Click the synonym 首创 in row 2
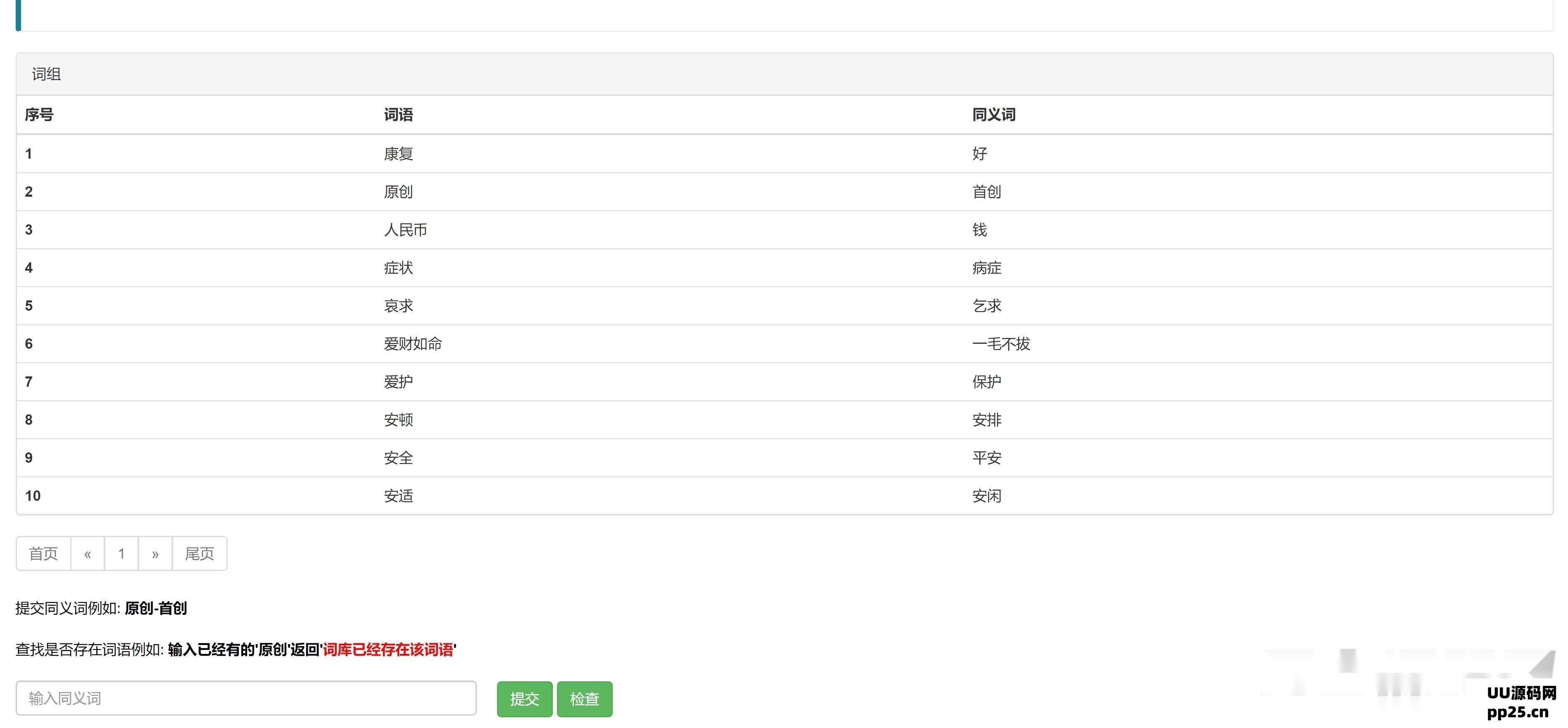 (x=986, y=192)
